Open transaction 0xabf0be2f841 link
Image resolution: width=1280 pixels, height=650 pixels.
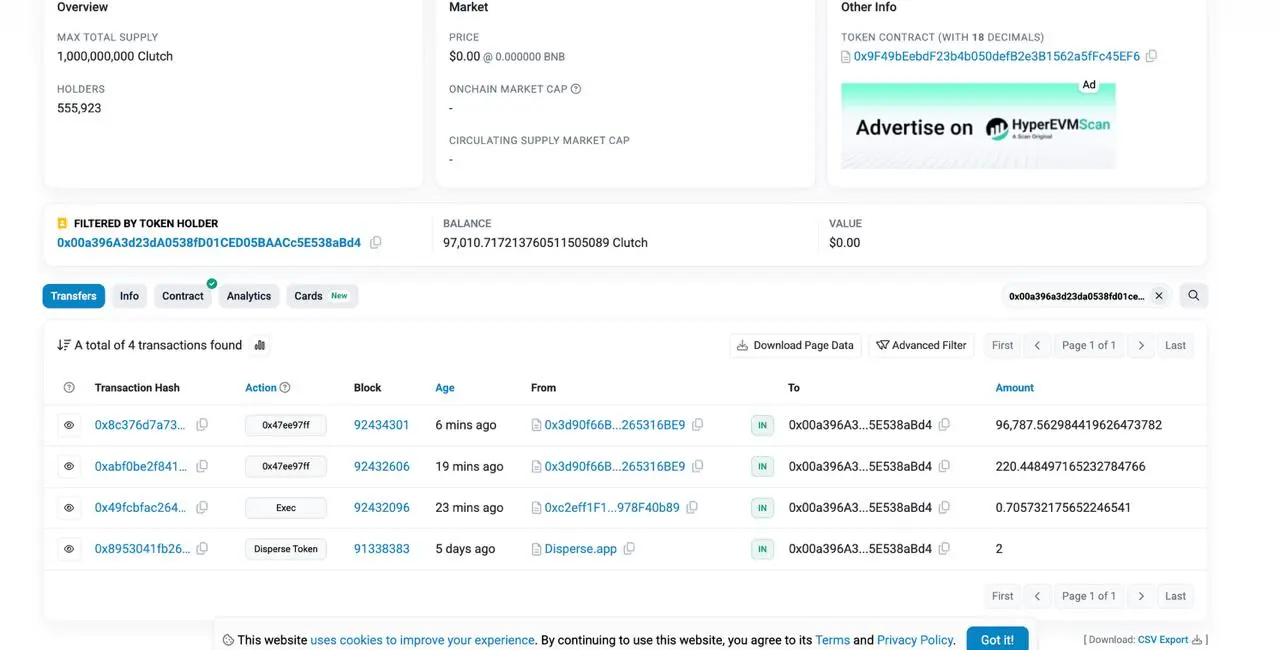(x=140, y=466)
